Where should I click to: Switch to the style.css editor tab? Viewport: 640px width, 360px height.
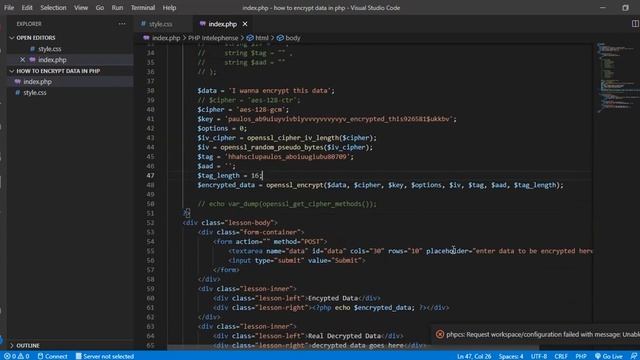click(160, 24)
